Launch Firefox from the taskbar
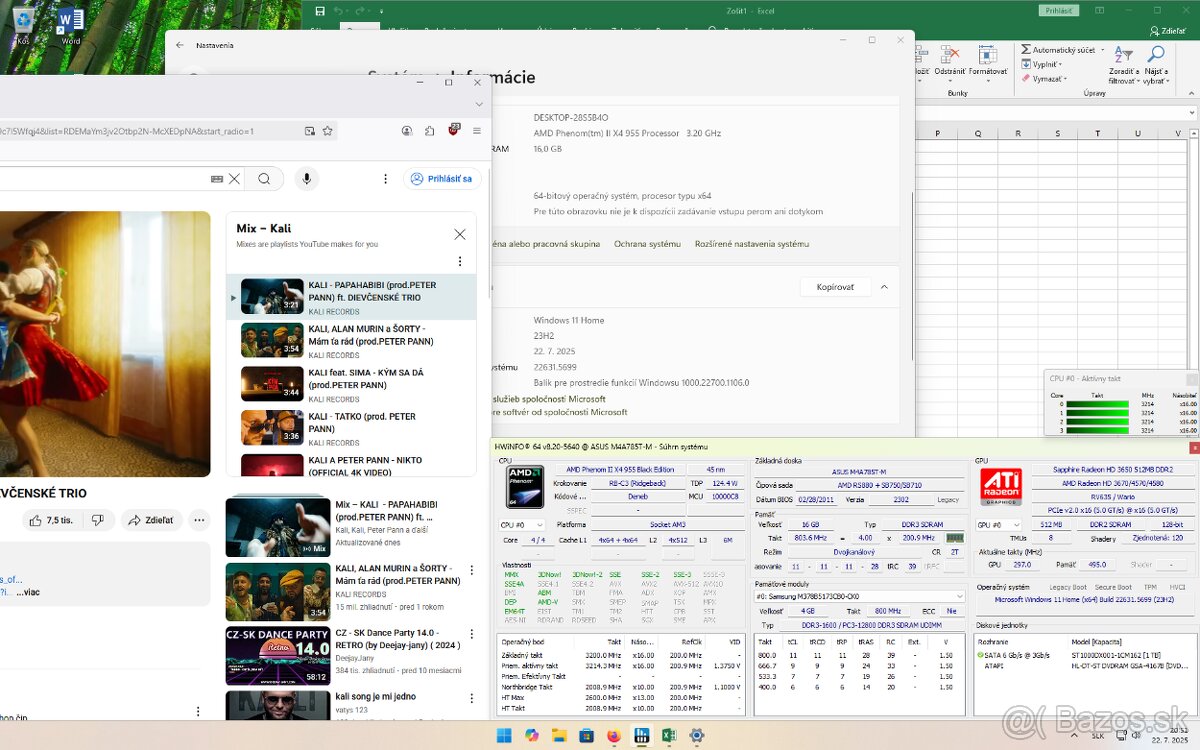Screen dimensions: 1200x750 tap(614, 737)
